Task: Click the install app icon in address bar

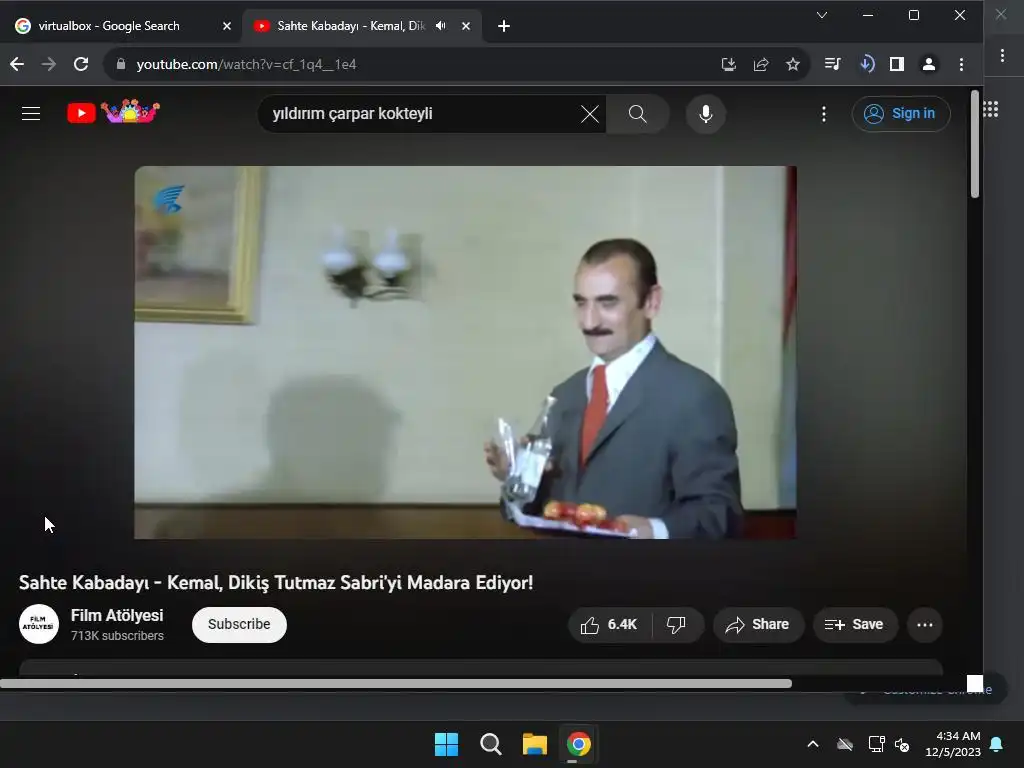Action: click(x=729, y=64)
